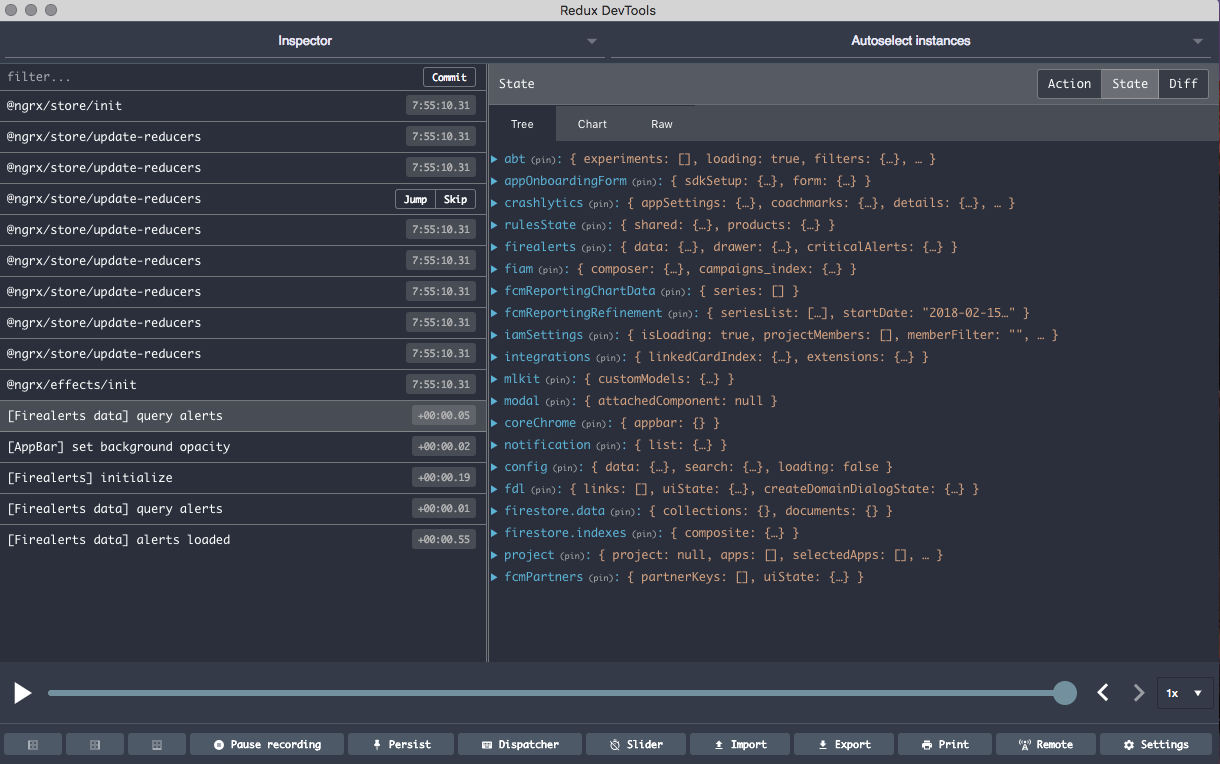Step forward to next action arrow
The image size is (1220, 764).
[x=1138, y=692]
